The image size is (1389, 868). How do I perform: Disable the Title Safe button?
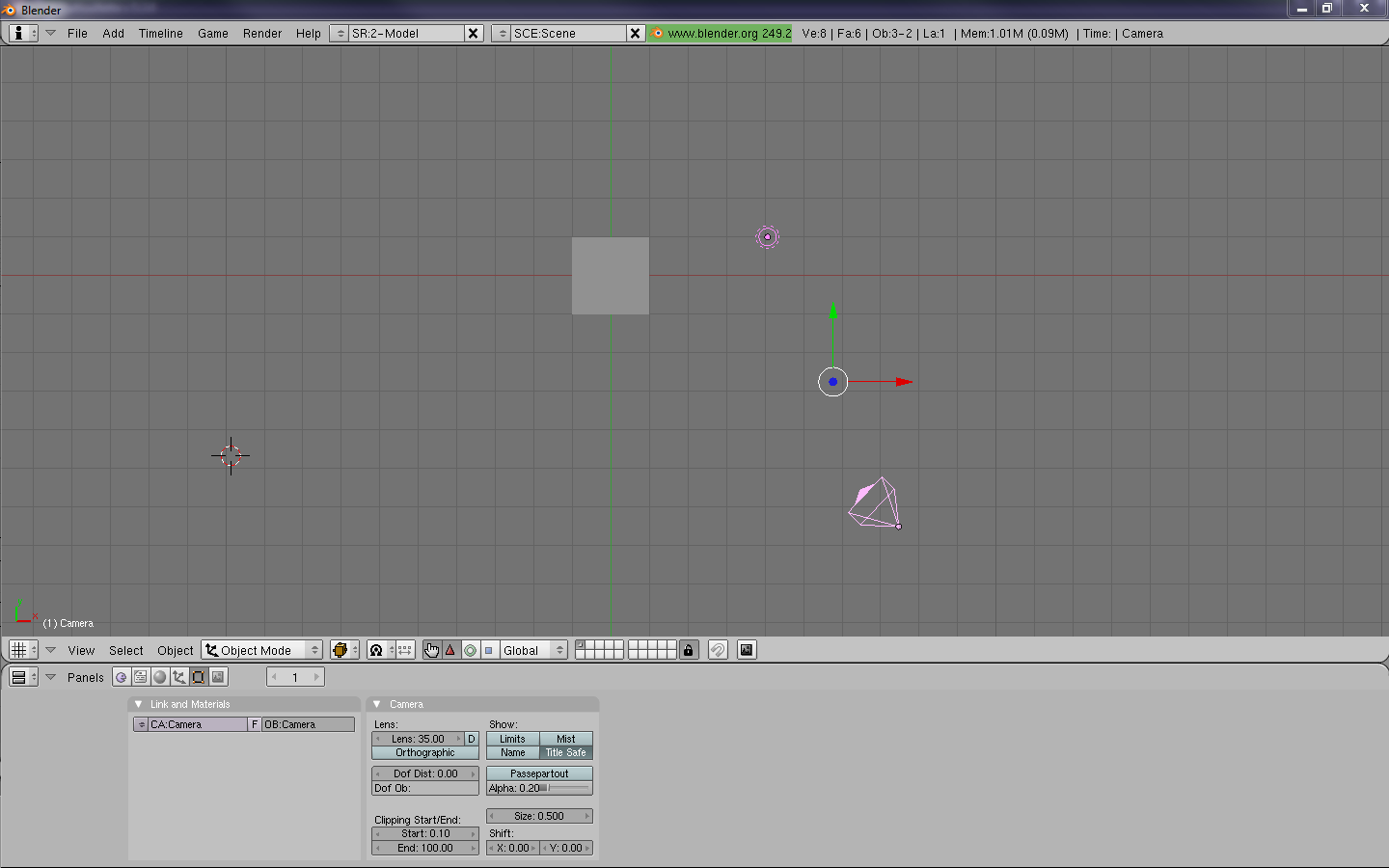pos(566,752)
